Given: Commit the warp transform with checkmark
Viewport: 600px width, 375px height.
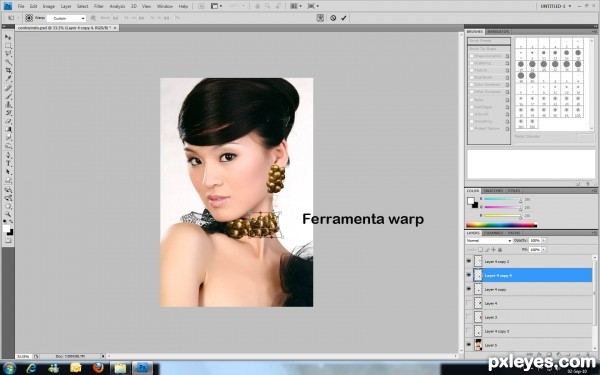Looking at the screenshot, I should [344, 18].
